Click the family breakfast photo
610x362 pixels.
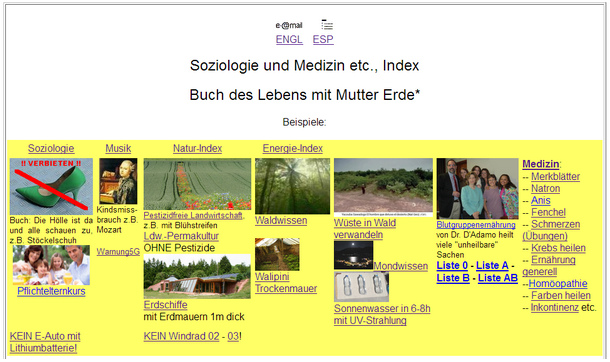pyautogui.click(x=51, y=265)
